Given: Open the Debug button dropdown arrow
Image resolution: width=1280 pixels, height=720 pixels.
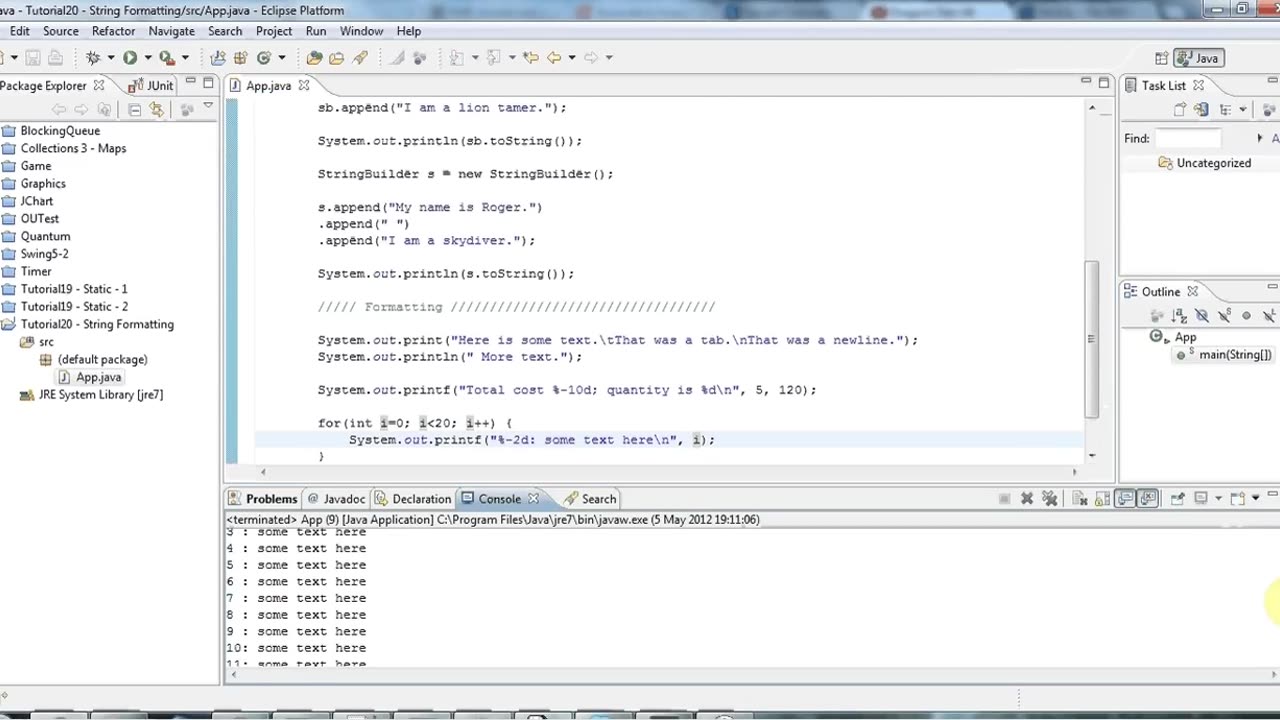Looking at the screenshot, I should pyautogui.click(x=110, y=58).
